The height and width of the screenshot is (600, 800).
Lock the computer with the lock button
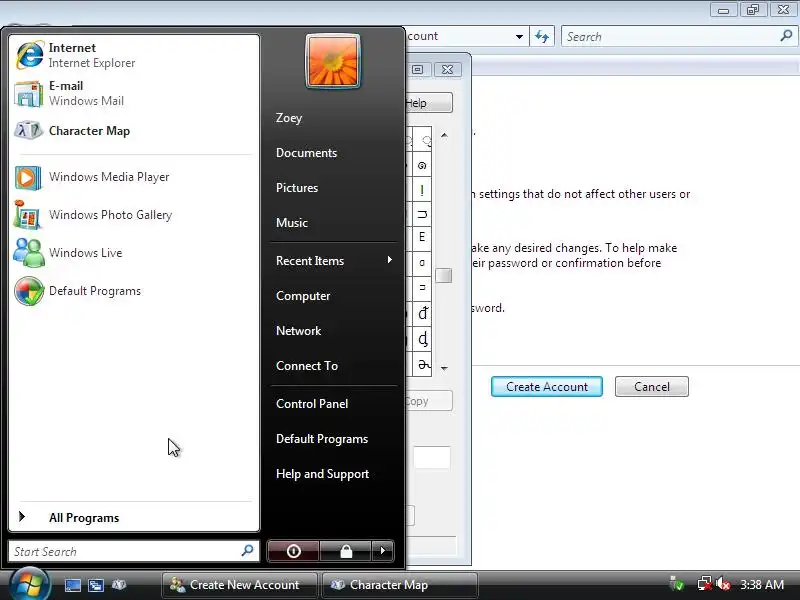pos(346,551)
